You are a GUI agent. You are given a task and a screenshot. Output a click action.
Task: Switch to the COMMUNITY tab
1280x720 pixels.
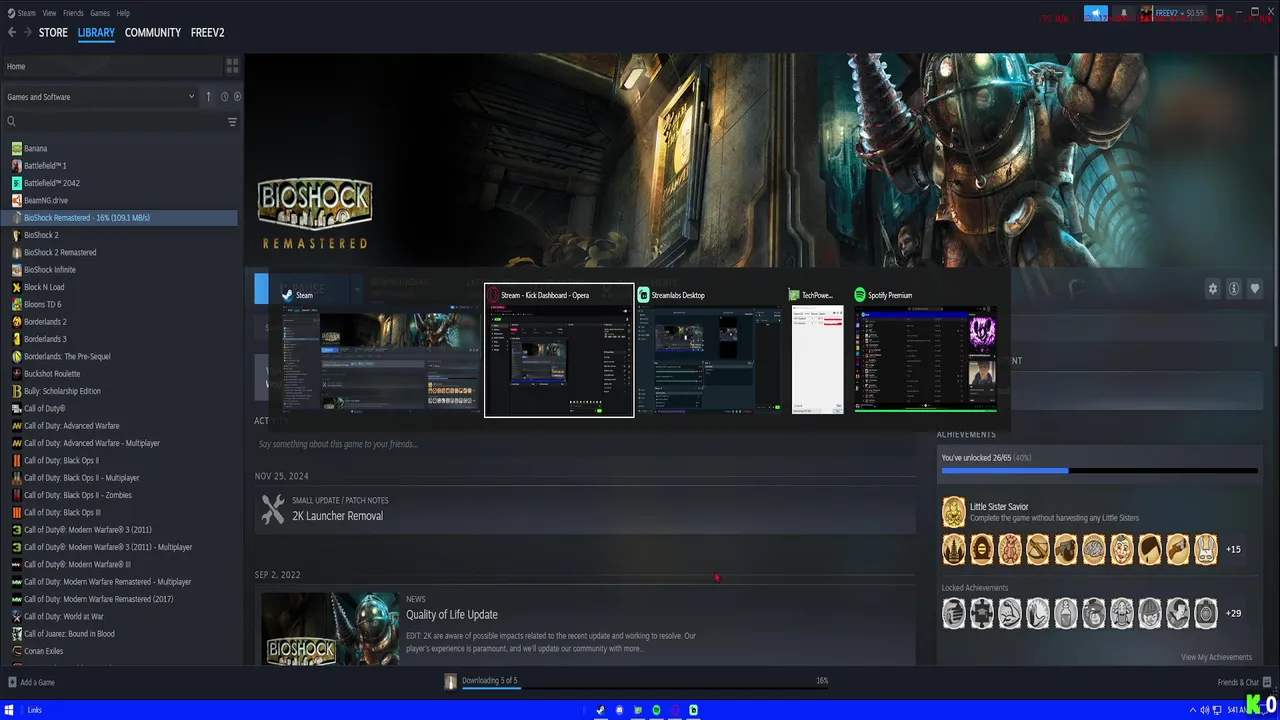pyautogui.click(x=153, y=32)
